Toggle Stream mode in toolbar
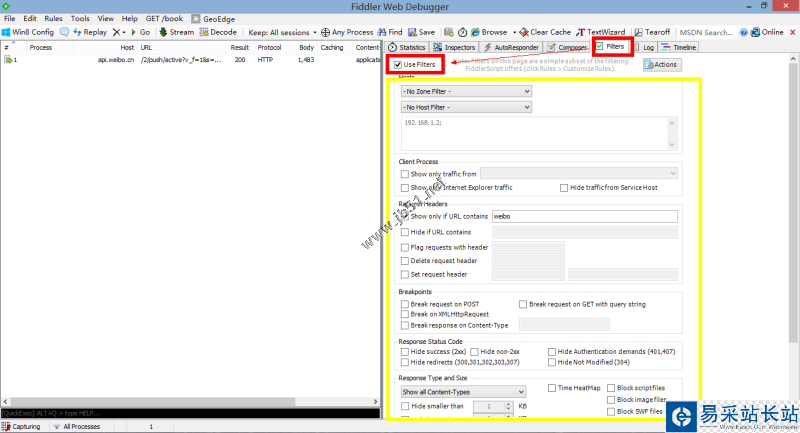The height and width of the screenshot is (433, 800). pos(177,32)
